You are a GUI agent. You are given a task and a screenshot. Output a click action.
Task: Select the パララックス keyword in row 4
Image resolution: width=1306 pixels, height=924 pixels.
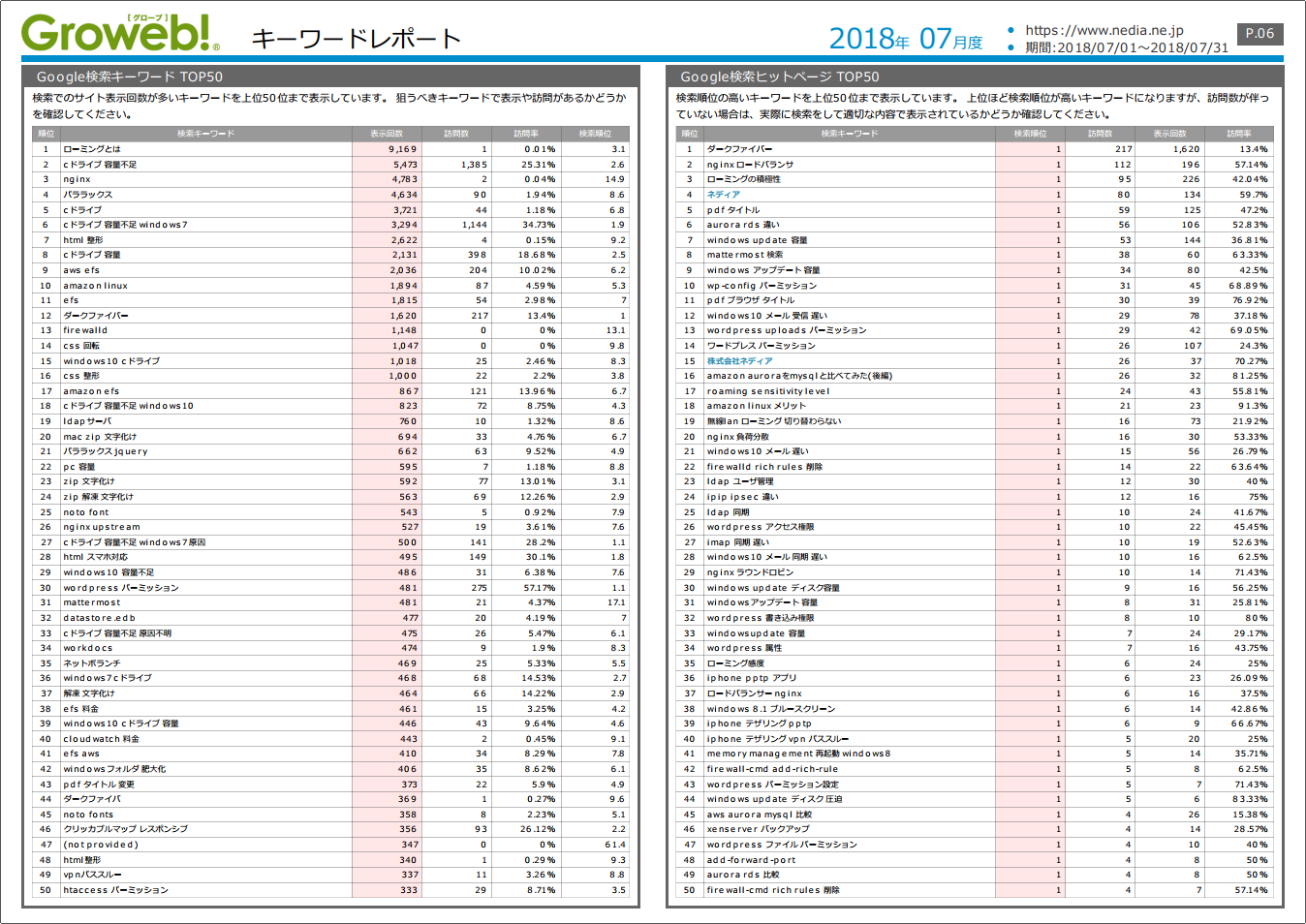click(x=88, y=195)
